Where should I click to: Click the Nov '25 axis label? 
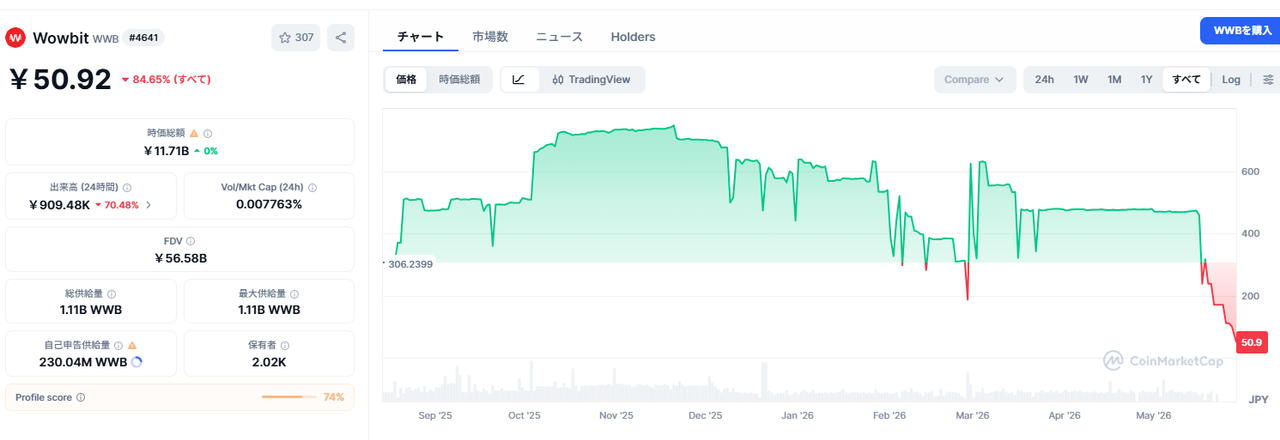coord(615,415)
